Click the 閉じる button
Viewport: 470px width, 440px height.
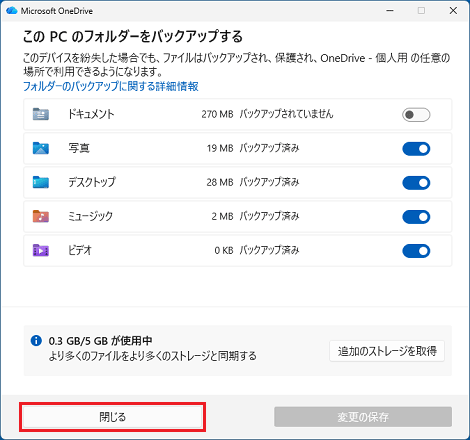click(112, 417)
